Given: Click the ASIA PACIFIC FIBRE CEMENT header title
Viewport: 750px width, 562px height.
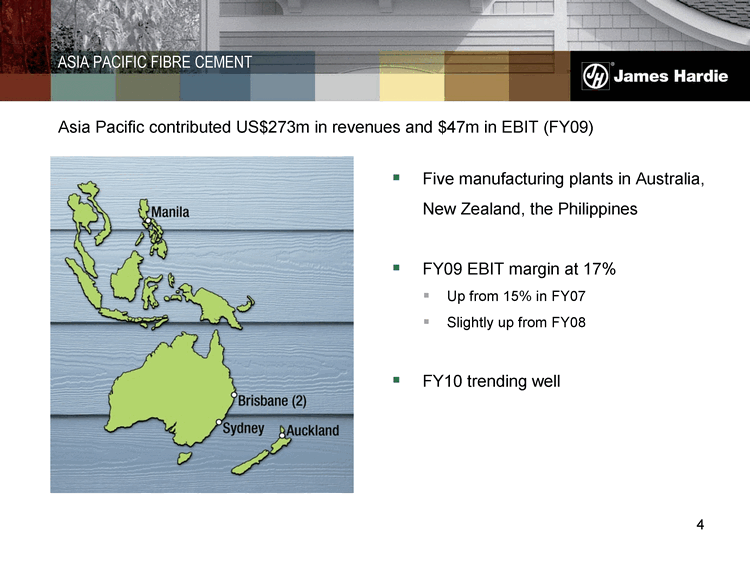Looking at the screenshot, I should [155, 64].
